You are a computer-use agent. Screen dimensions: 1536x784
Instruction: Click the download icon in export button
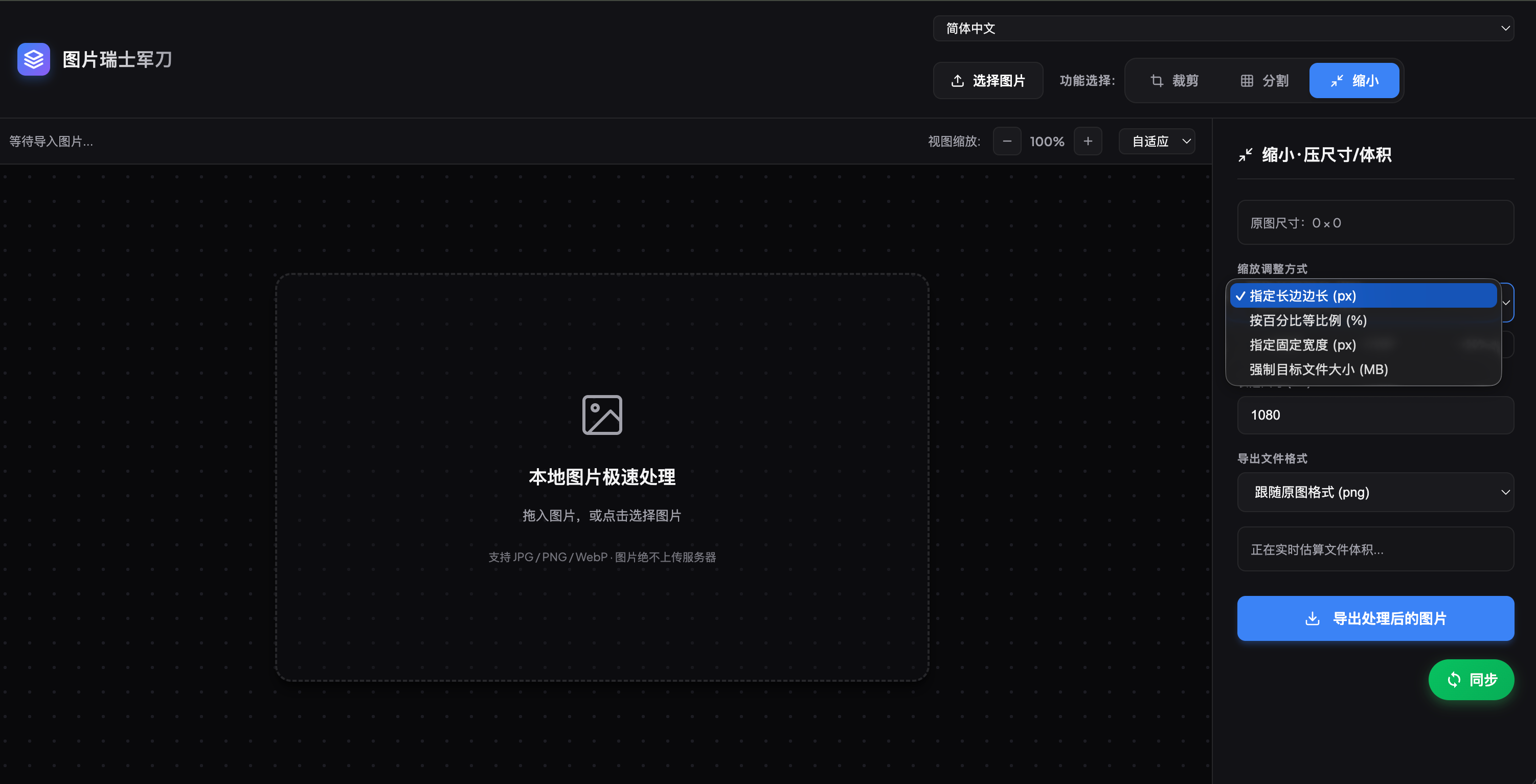(x=1313, y=618)
